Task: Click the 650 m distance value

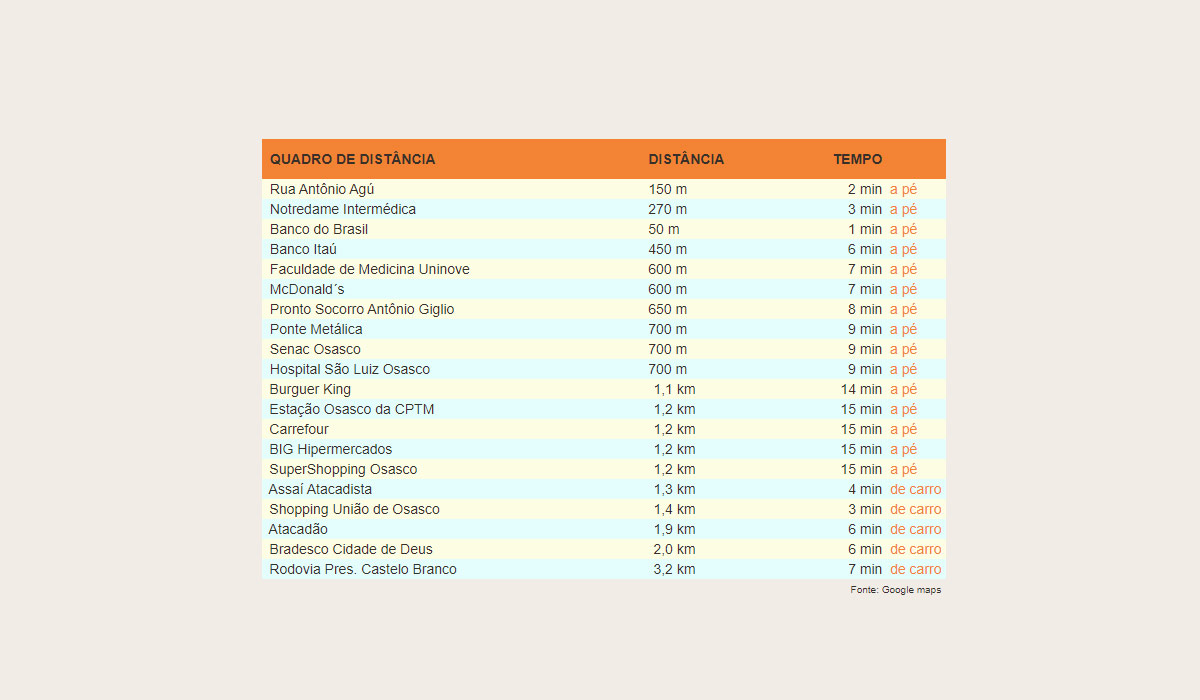Action: point(668,309)
